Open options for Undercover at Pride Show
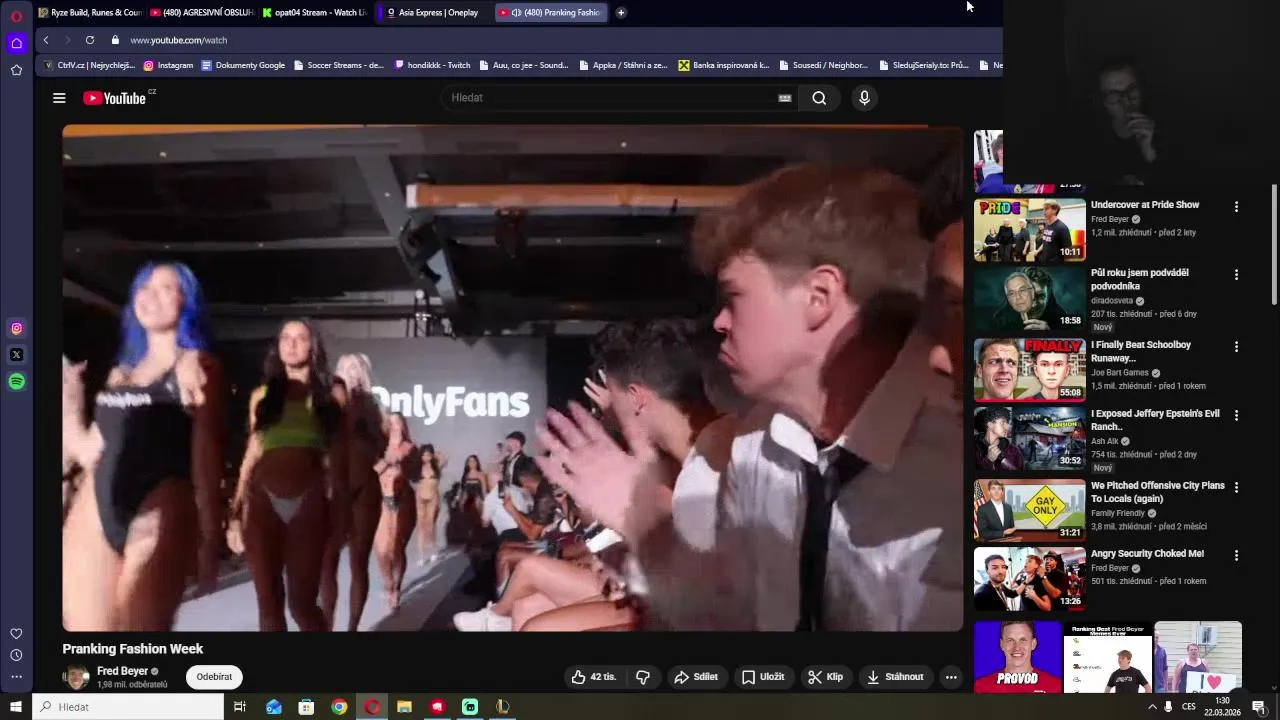Viewport: 1280px width, 720px height. [1236, 207]
